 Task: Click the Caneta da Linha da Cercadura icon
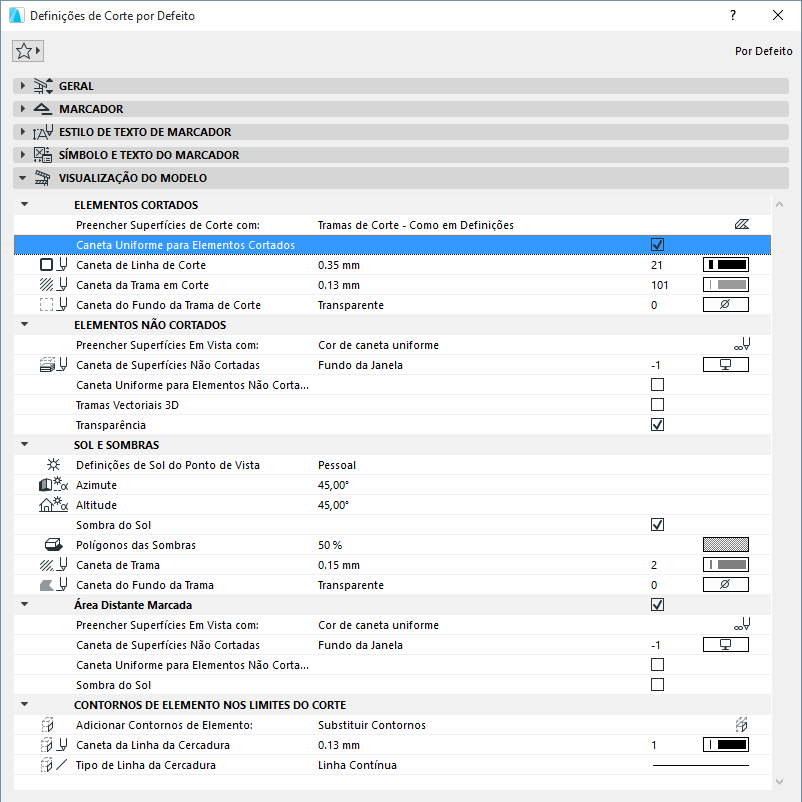(54, 745)
